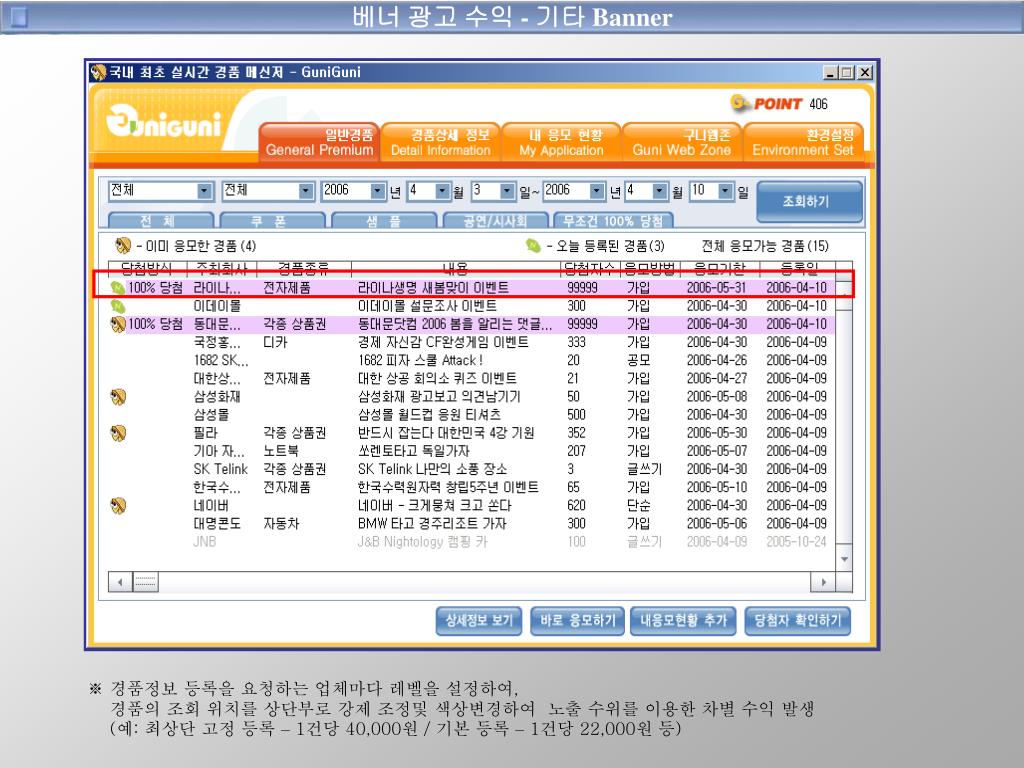Click the 전체 응모가능 경품 (15) text

click(765, 246)
